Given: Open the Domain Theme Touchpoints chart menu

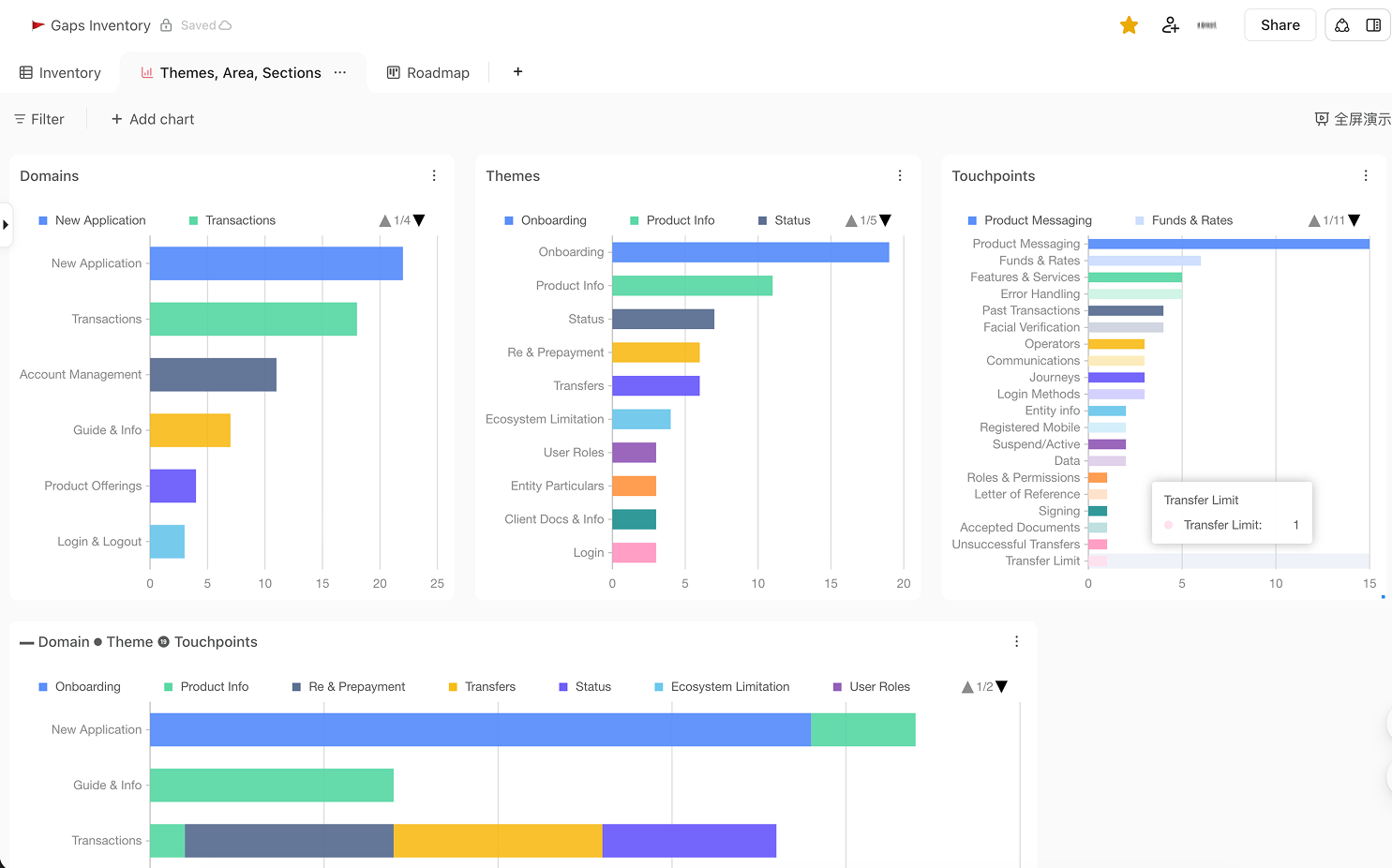Looking at the screenshot, I should (1016, 641).
